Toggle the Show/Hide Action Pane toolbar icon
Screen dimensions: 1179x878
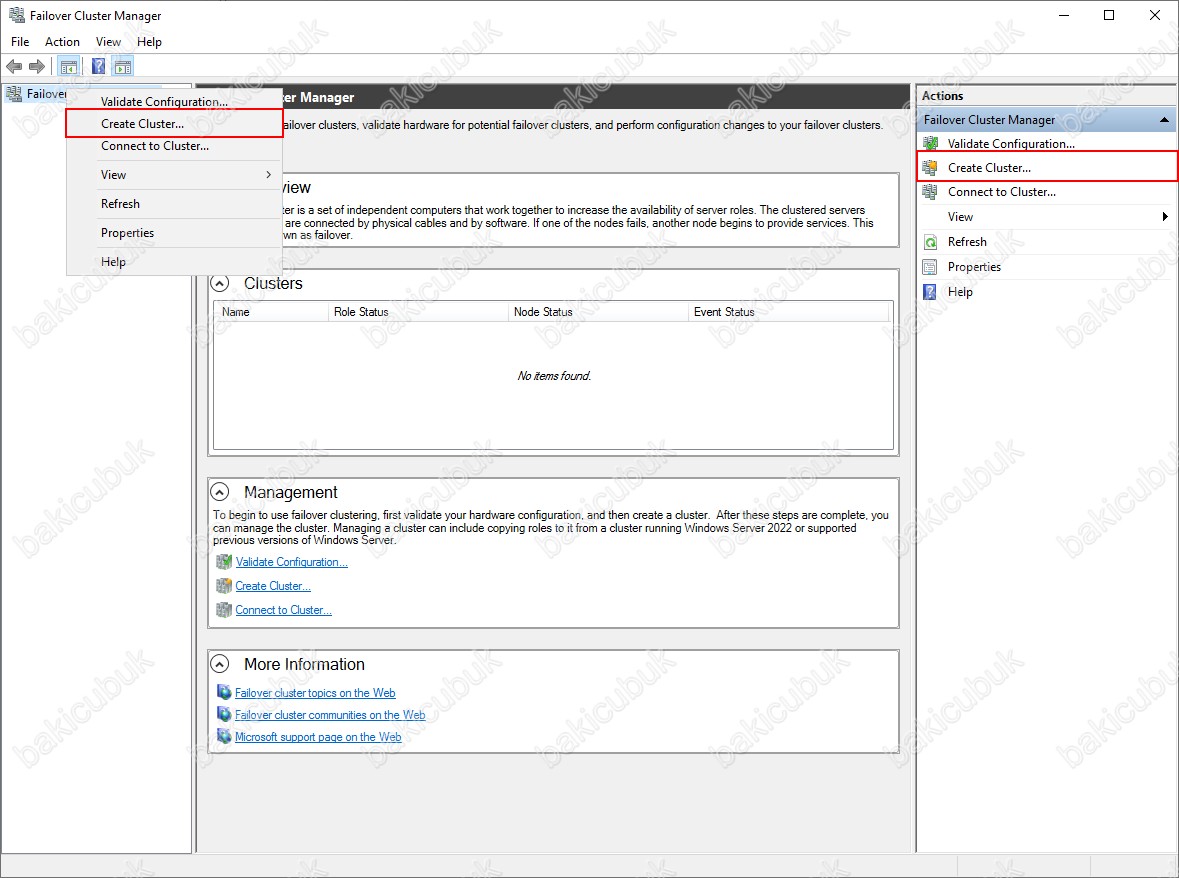tap(123, 67)
